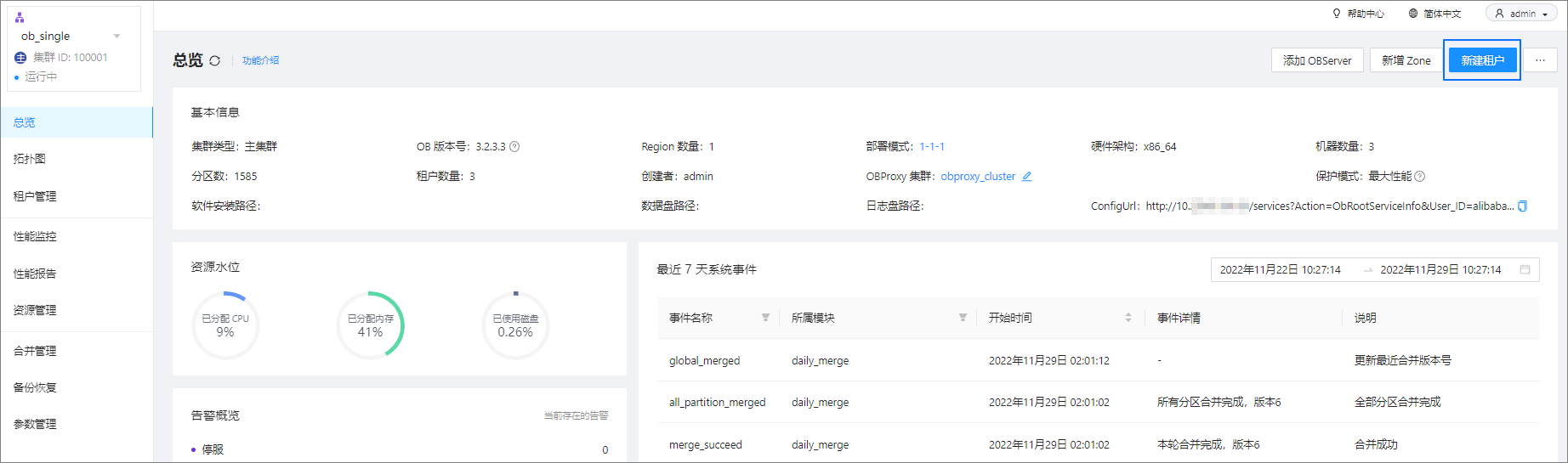The image size is (1568, 463).
Task: Copy the ConfigUrl using the copy icon
Action: point(1522,206)
